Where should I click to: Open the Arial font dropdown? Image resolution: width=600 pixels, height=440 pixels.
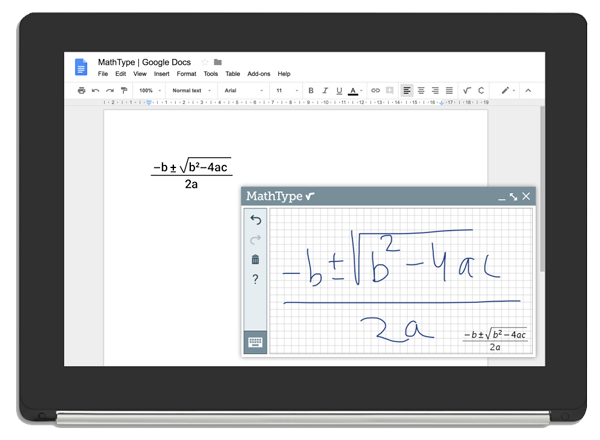click(244, 91)
